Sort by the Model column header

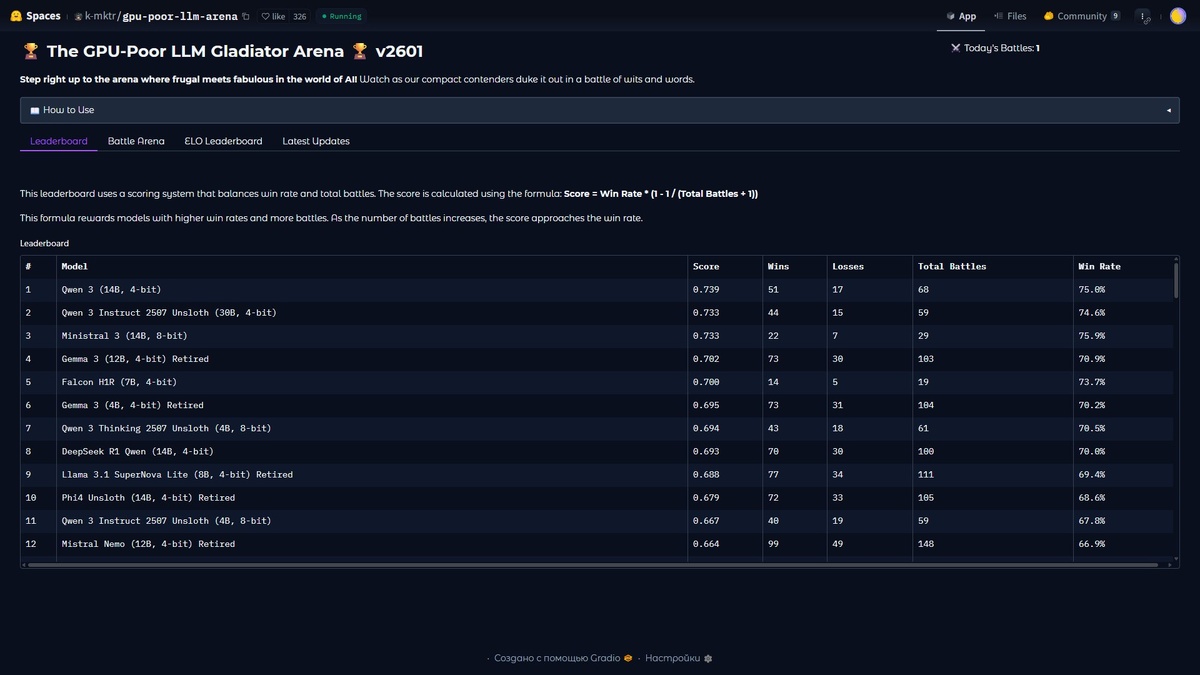tap(372, 266)
